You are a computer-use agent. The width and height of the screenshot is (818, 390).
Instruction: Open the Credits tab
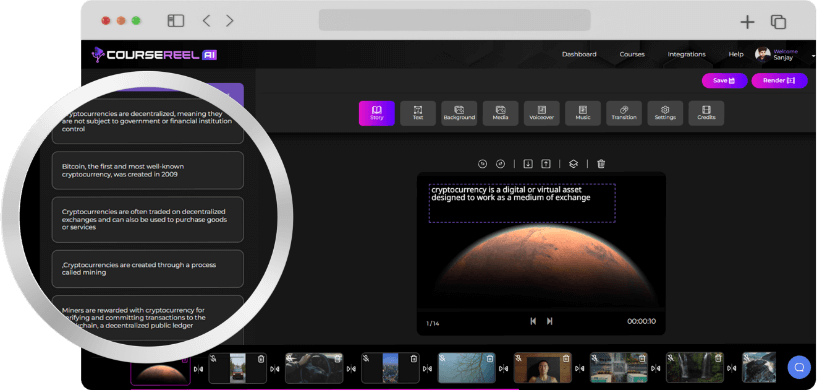tap(706, 113)
